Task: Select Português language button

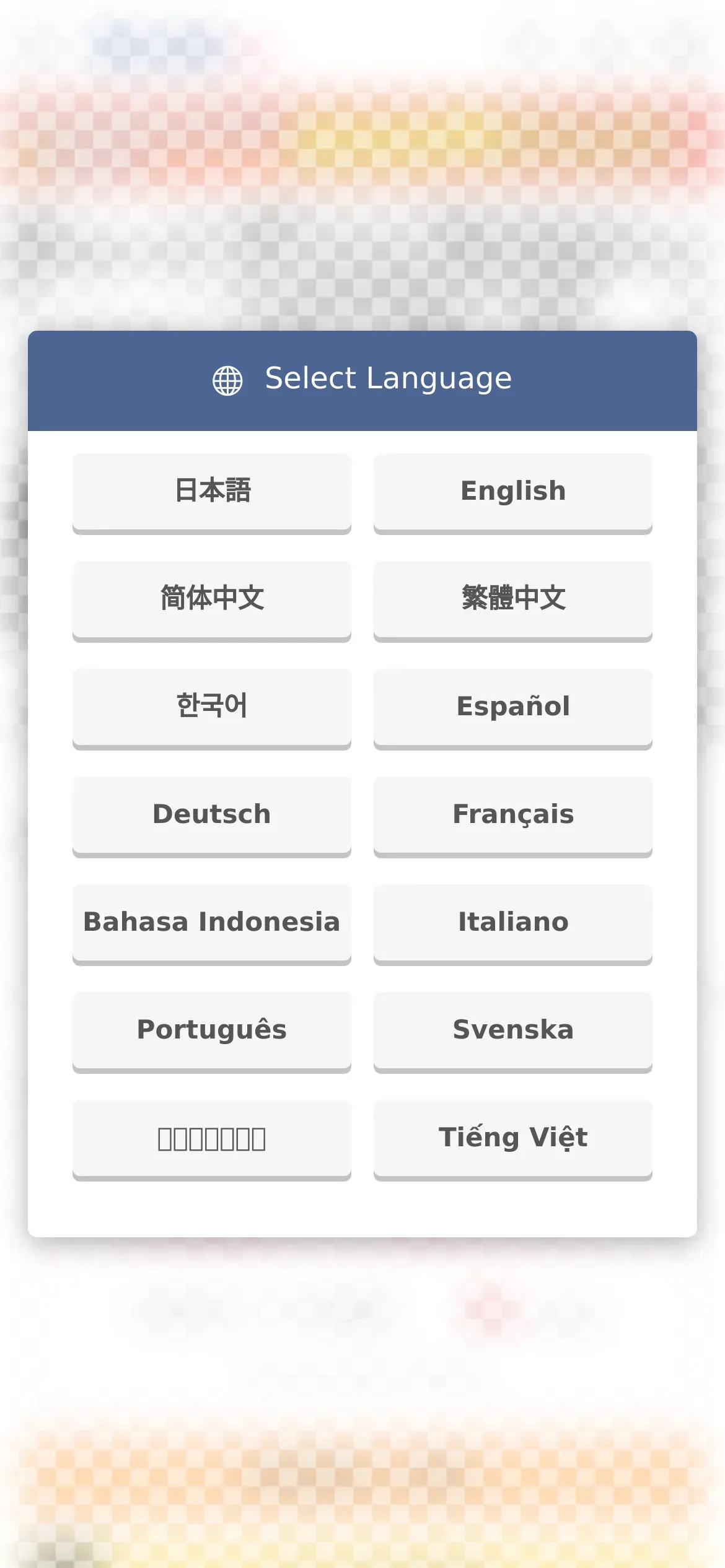Action: click(212, 1032)
